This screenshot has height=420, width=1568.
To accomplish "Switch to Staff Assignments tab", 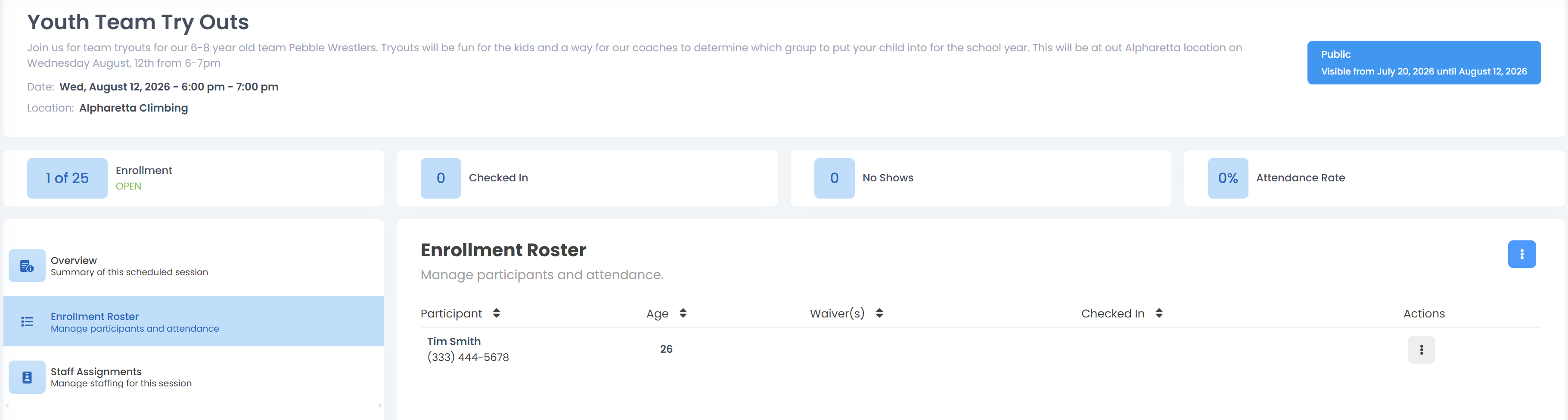I will (193, 377).
